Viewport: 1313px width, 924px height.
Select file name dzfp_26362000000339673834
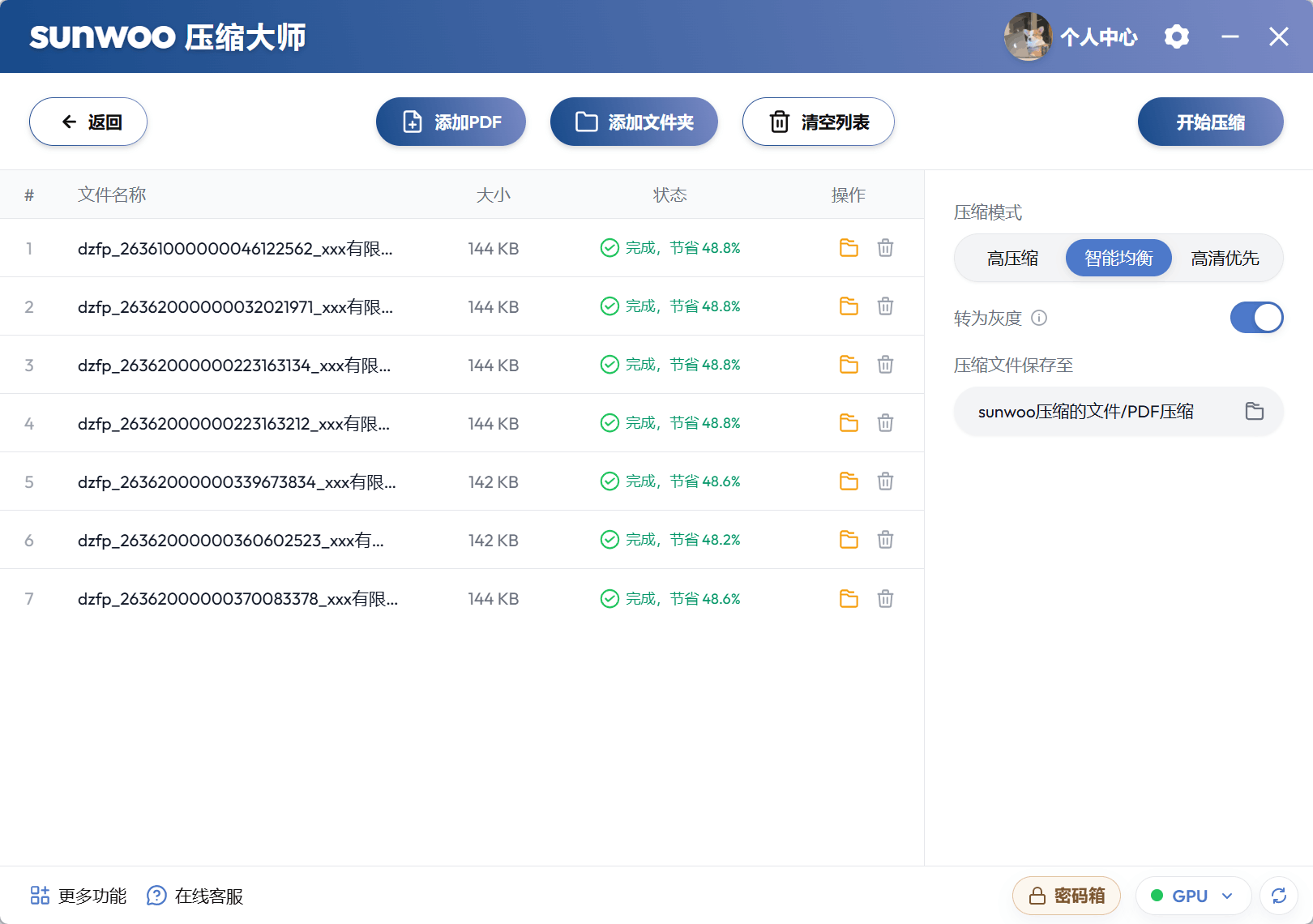(x=237, y=482)
